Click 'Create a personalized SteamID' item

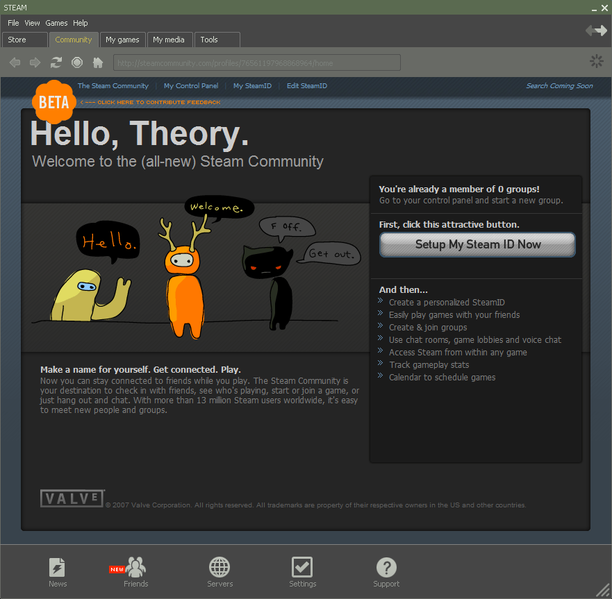tap(447, 302)
